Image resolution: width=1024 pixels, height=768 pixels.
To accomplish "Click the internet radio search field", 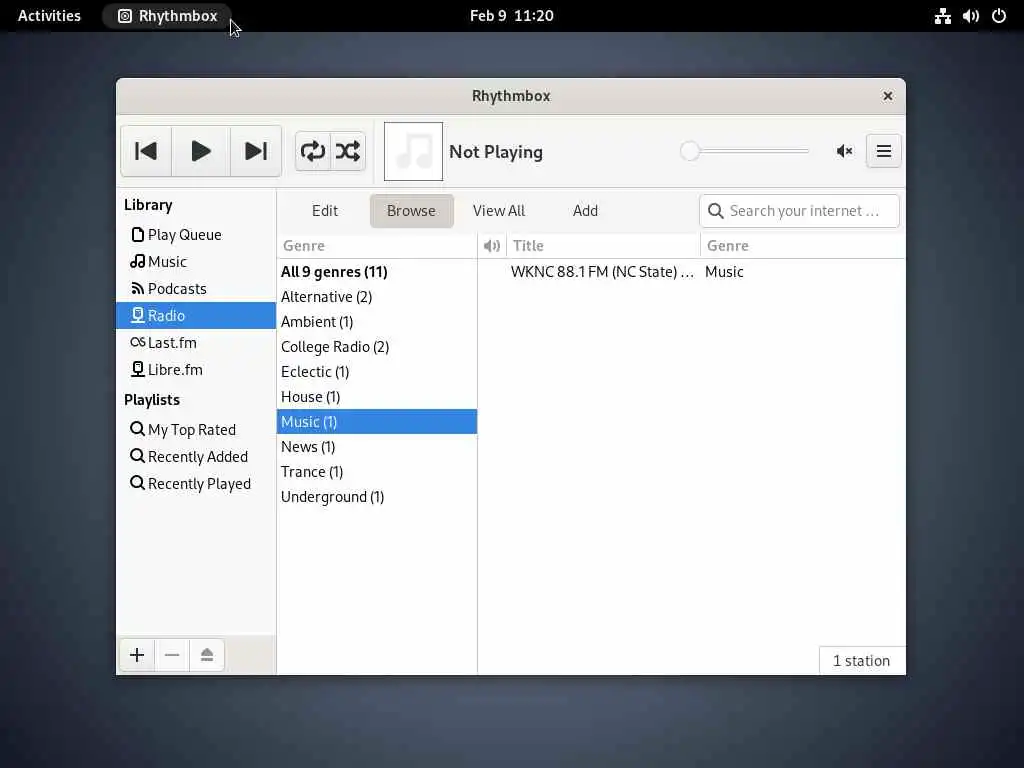I will [x=799, y=211].
